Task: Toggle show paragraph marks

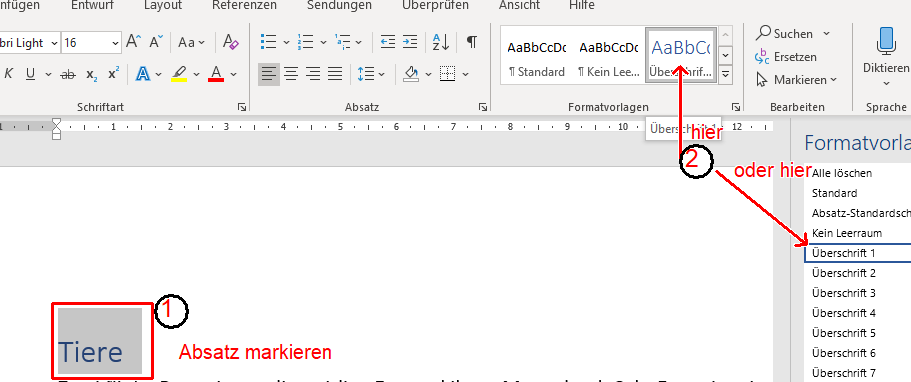Action: coord(472,42)
